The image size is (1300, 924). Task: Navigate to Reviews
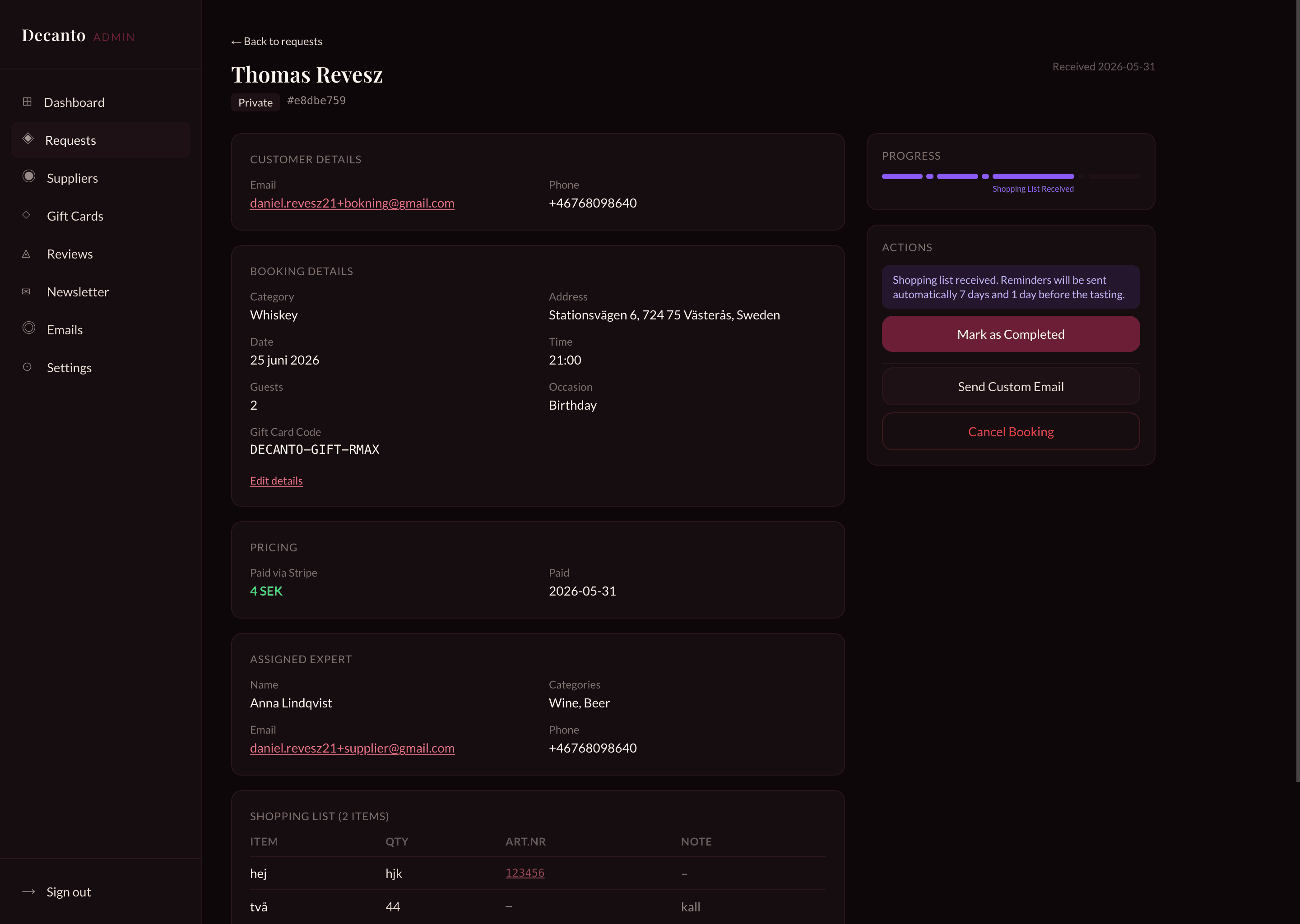[x=101, y=254]
